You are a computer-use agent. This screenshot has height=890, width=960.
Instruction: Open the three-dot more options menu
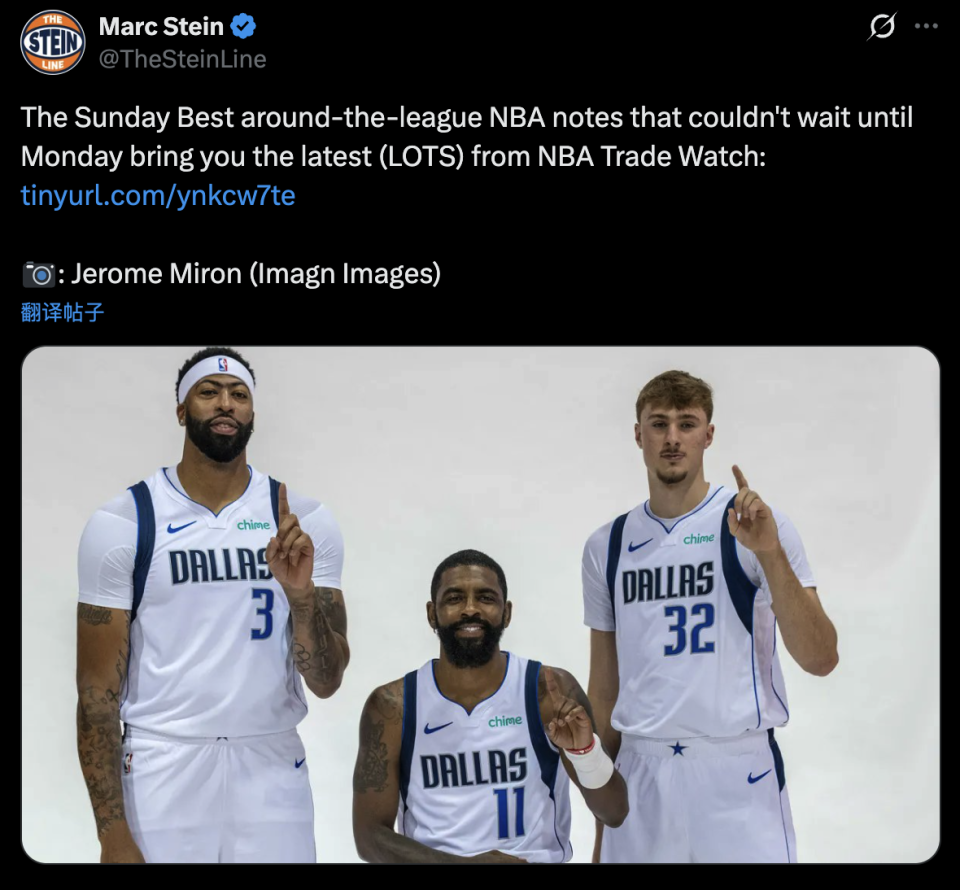(926, 26)
